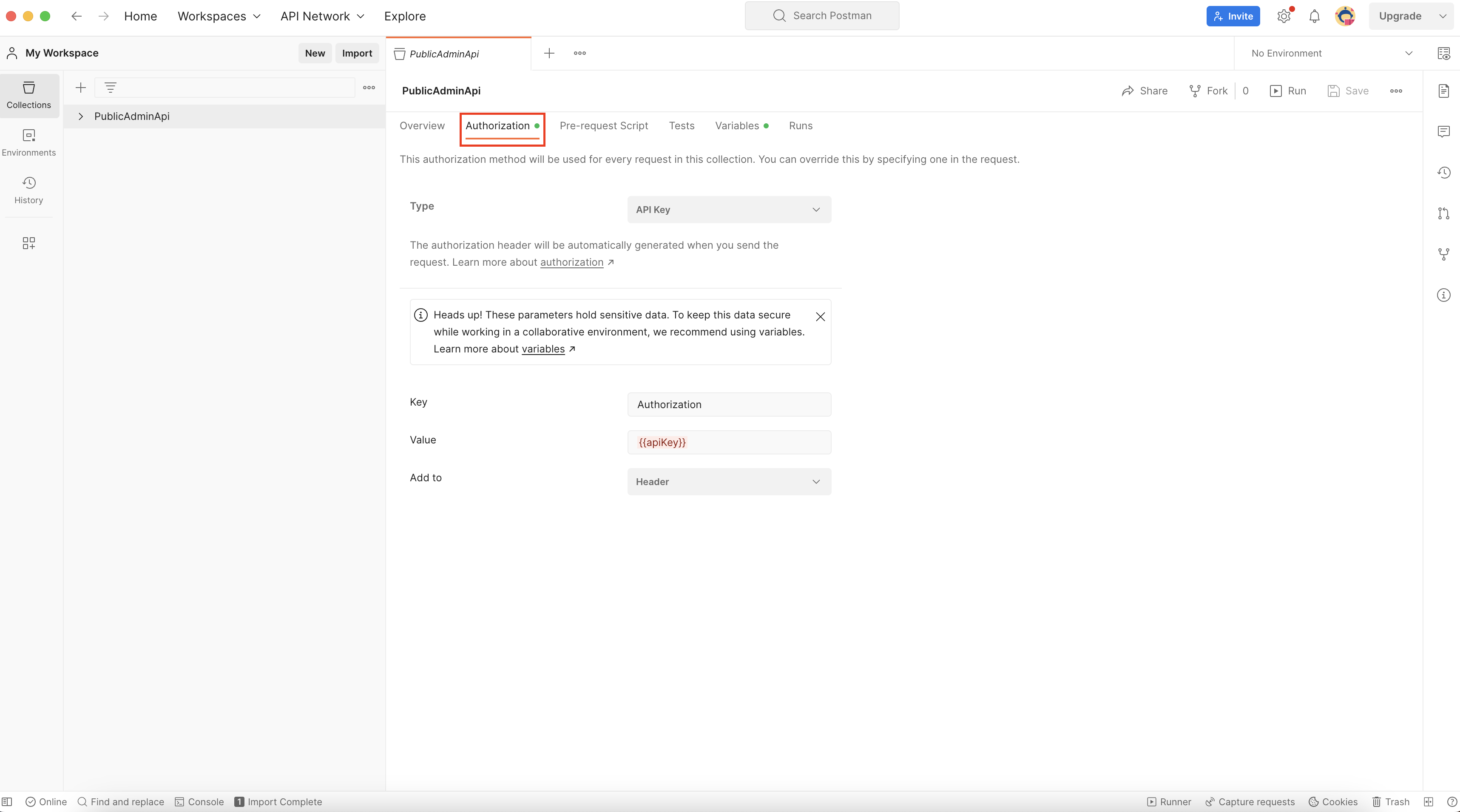Viewport: 1460px width, 812px height.
Task: Switch to the Pre-request Script tab
Action: pyautogui.click(x=604, y=126)
